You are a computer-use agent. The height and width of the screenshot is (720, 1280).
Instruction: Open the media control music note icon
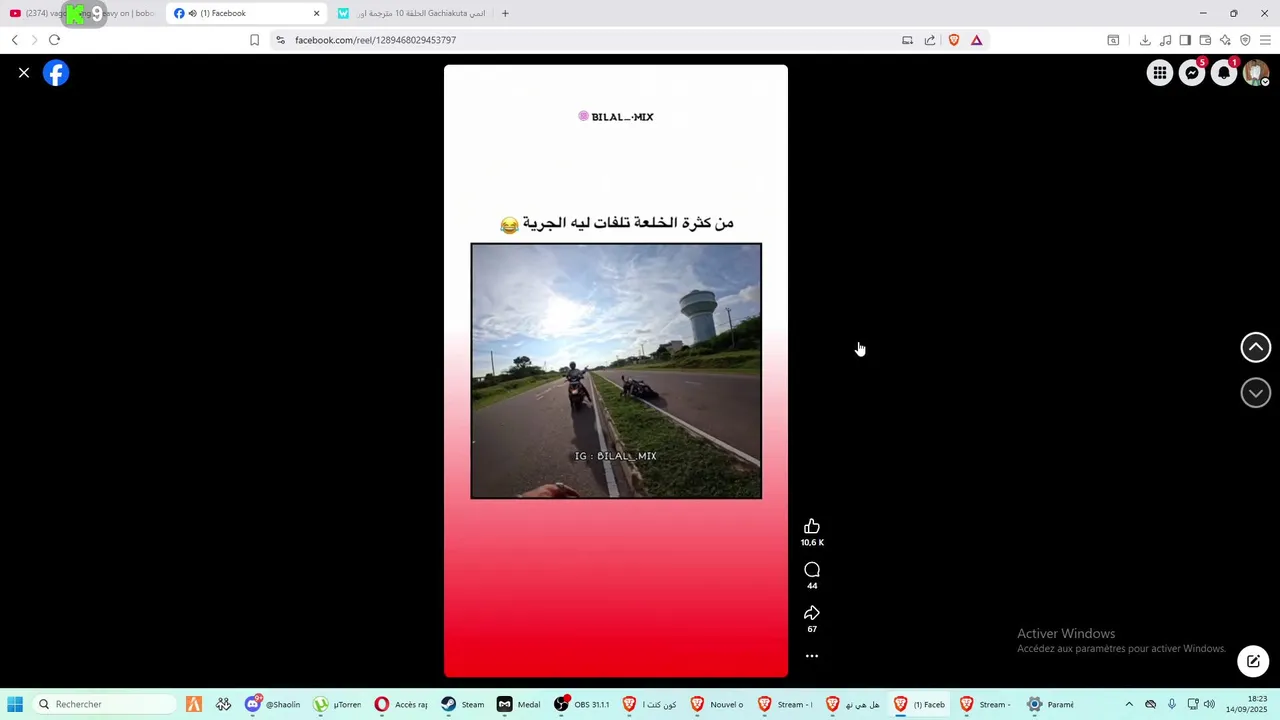coord(1165,40)
